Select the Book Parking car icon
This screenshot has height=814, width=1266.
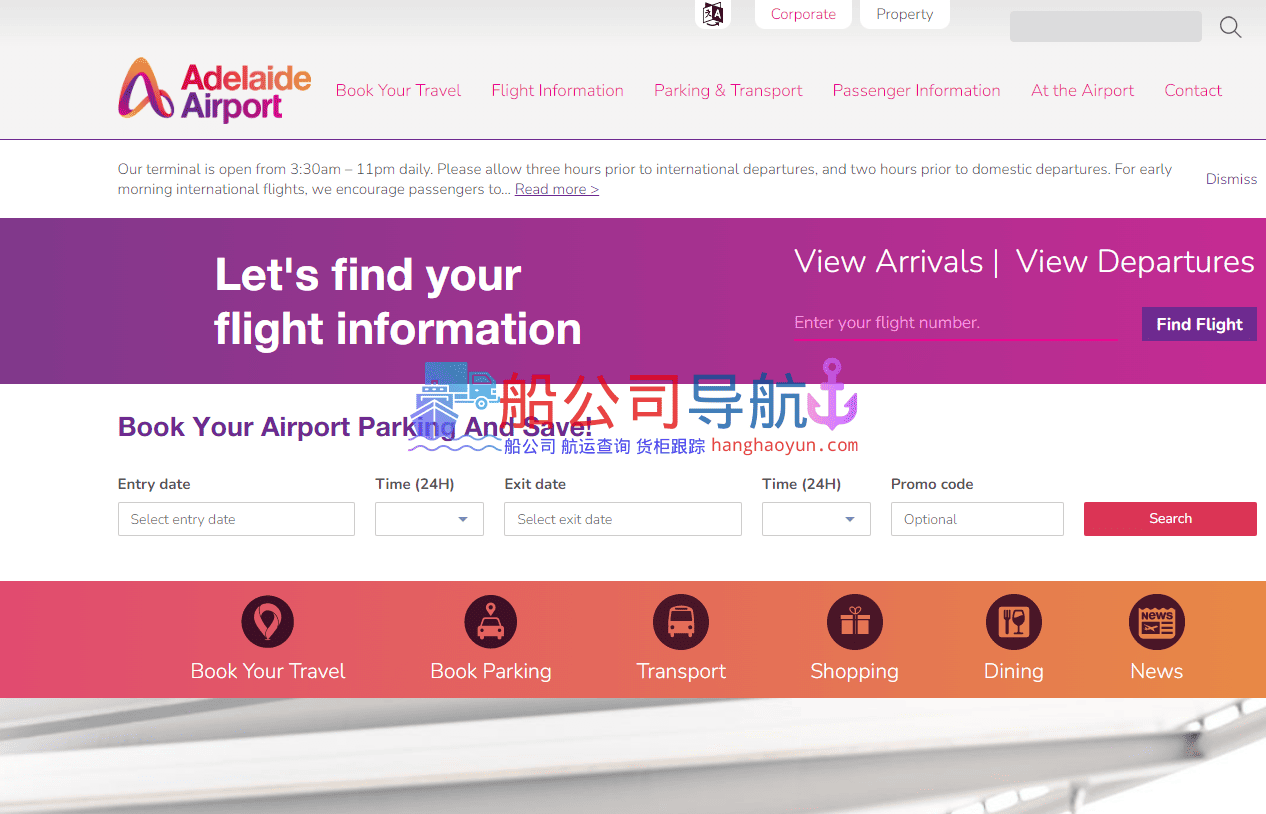click(x=490, y=621)
